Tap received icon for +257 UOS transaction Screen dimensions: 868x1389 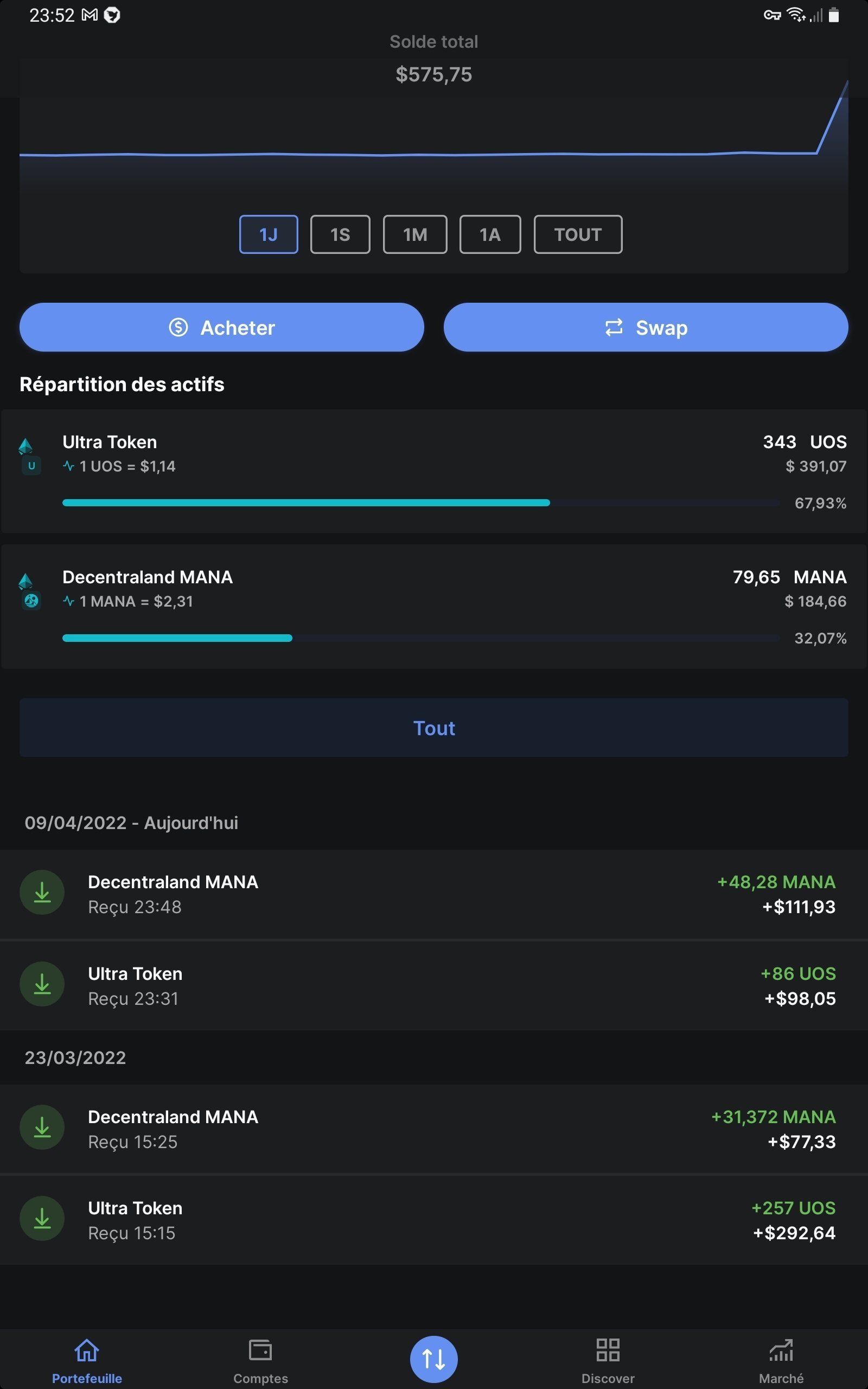tap(42, 1219)
